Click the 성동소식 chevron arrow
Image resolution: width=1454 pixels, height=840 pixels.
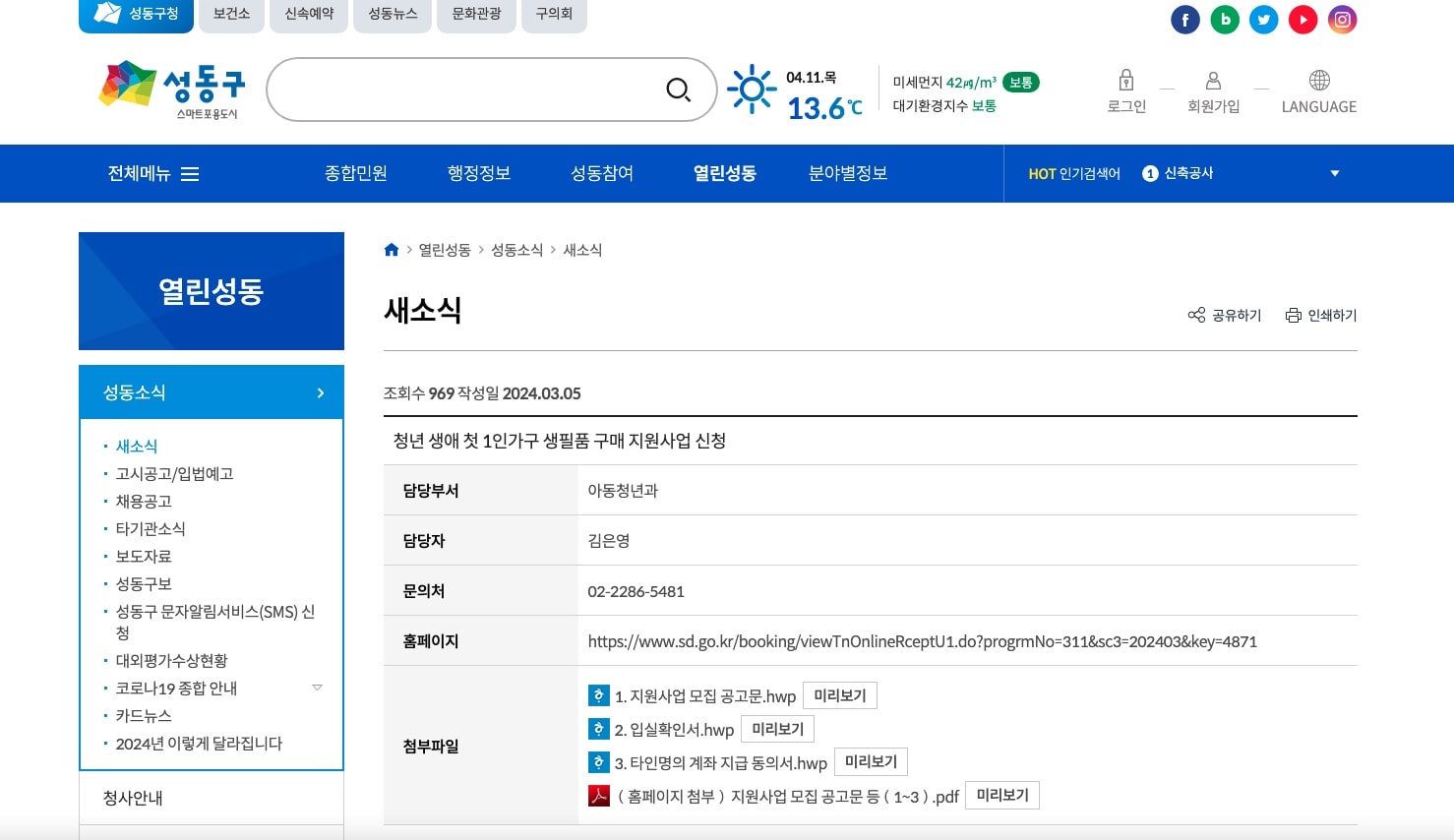319,391
